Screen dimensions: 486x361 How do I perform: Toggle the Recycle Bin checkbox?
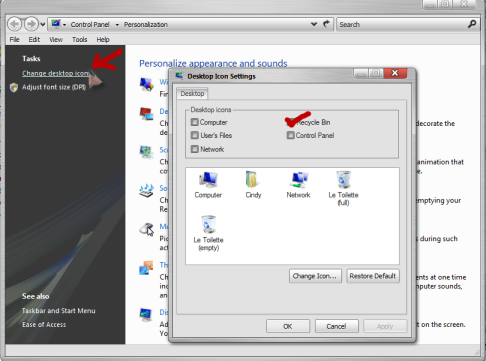coord(291,122)
